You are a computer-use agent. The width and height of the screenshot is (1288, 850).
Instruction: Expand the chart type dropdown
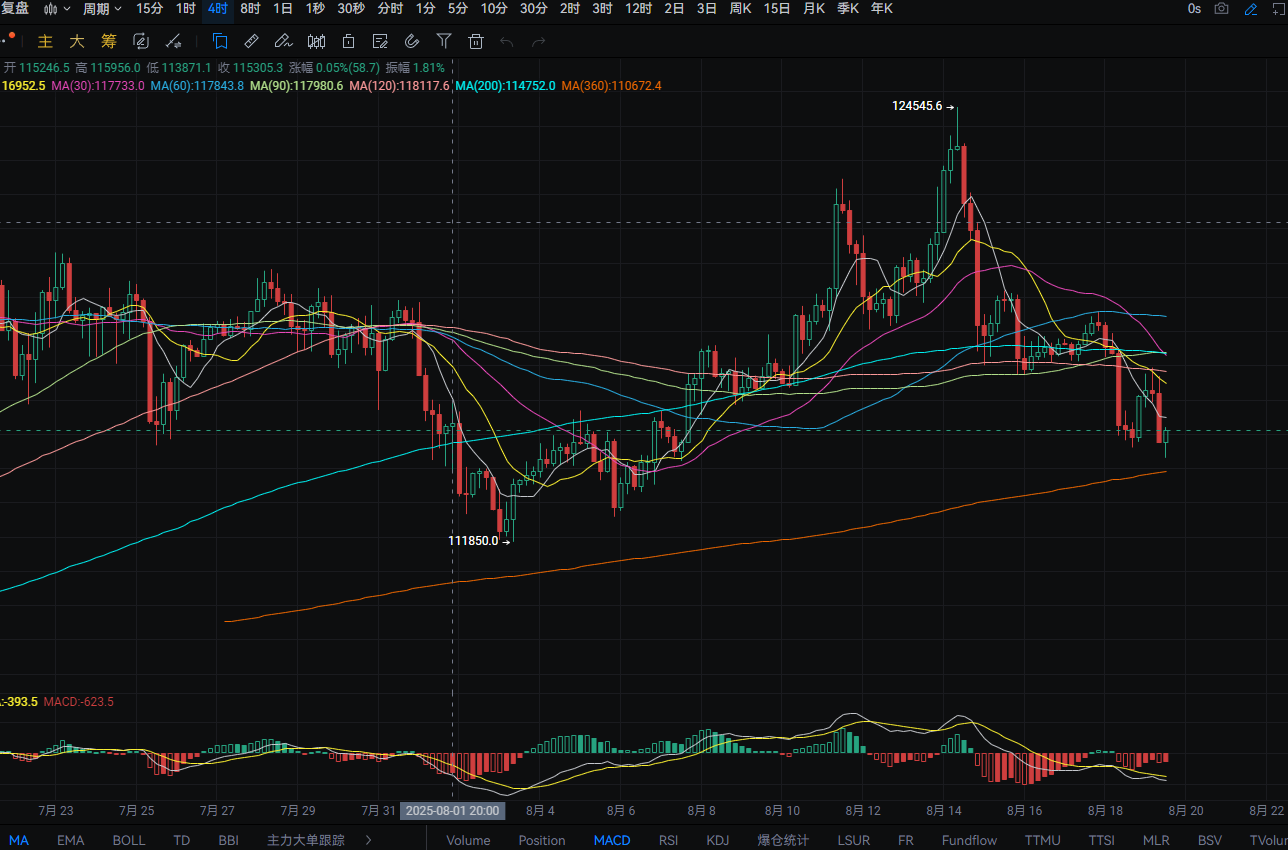coord(58,9)
